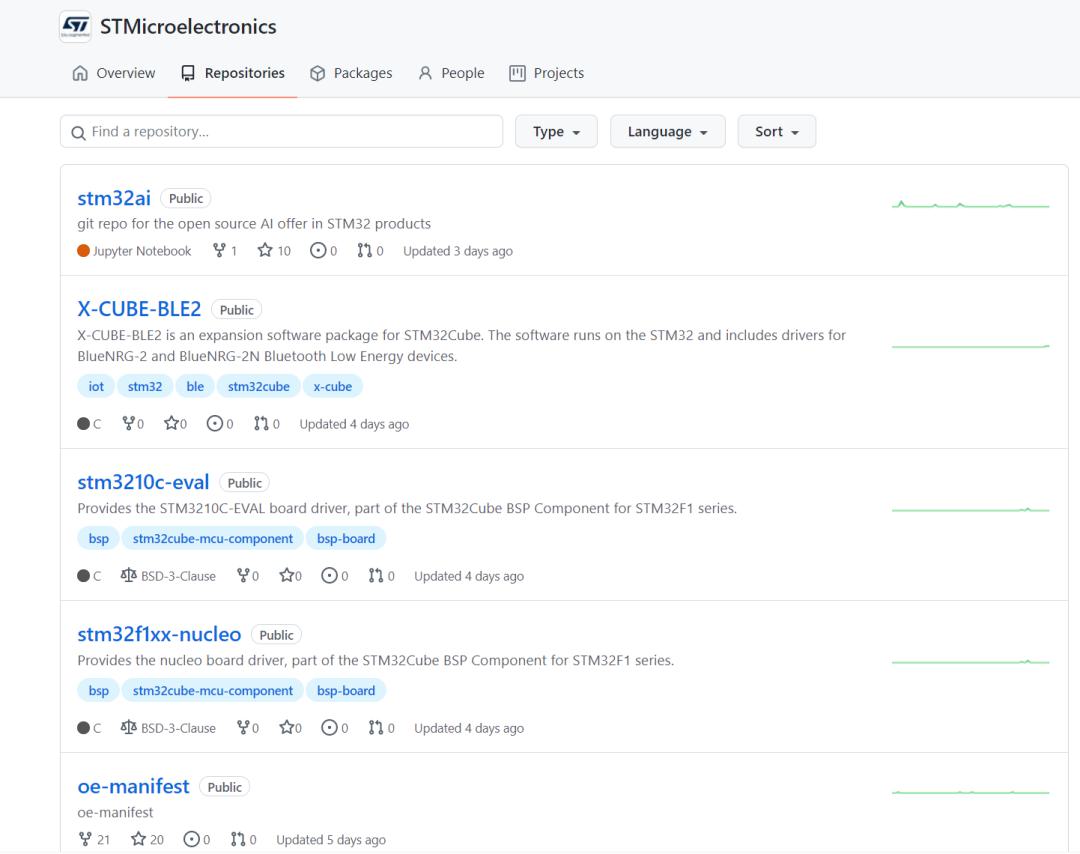The image size is (1080, 854).
Task: Expand the Type filter dropdown
Action: pos(556,132)
